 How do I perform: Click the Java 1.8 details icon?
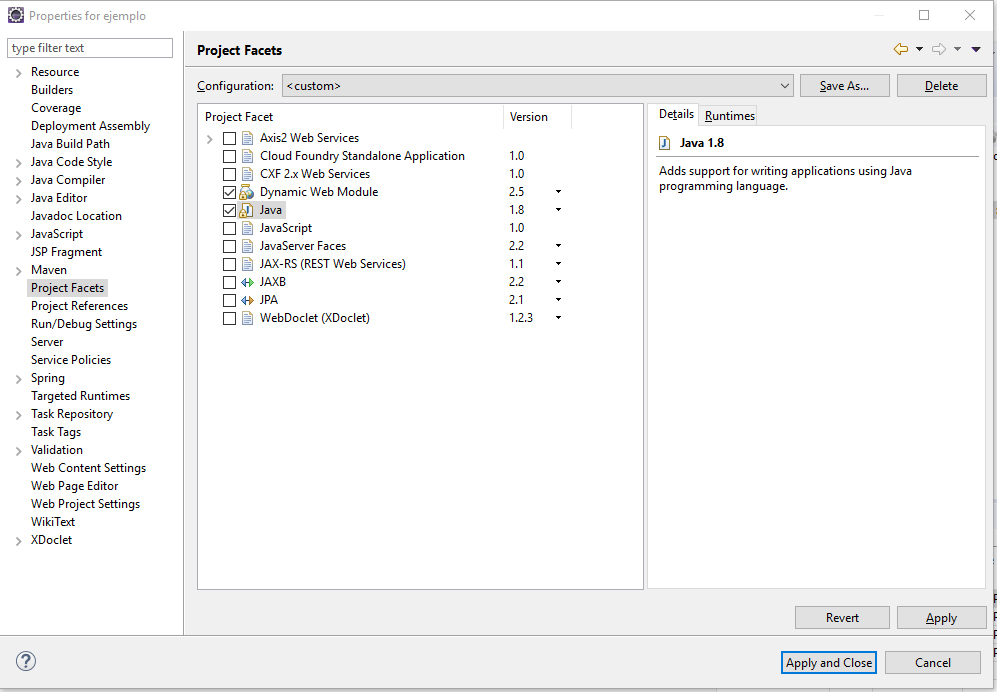[x=664, y=143]
